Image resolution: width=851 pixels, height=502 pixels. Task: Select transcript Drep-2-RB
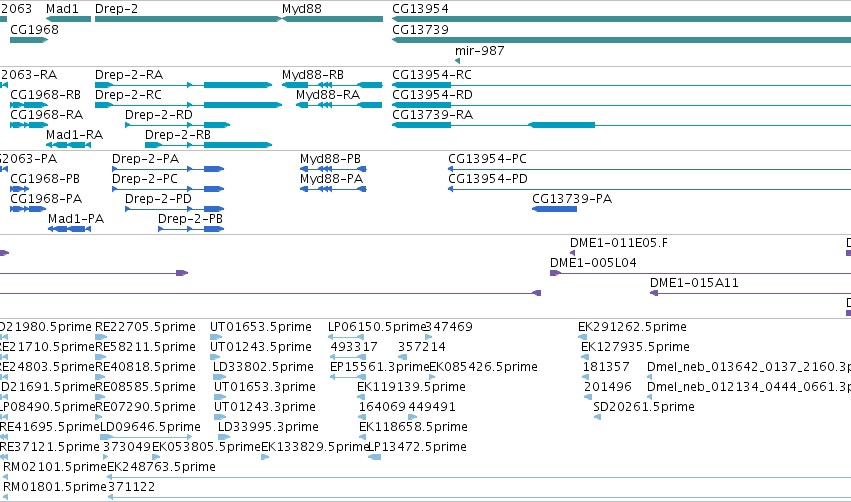[x=208, y=145]
